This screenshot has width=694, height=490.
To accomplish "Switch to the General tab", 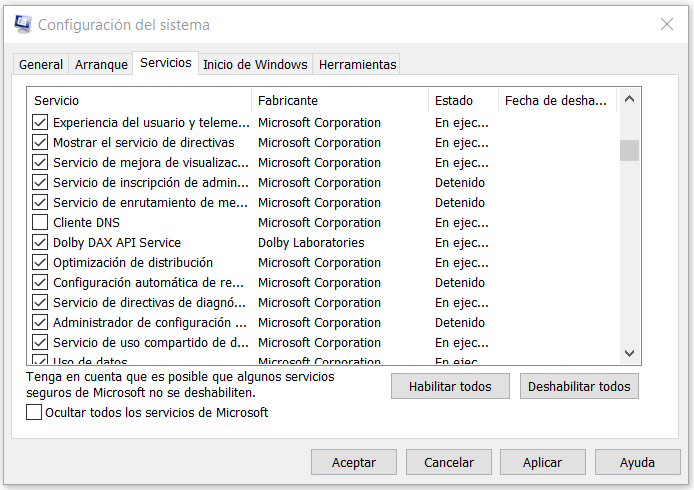I will click(41, 65).
